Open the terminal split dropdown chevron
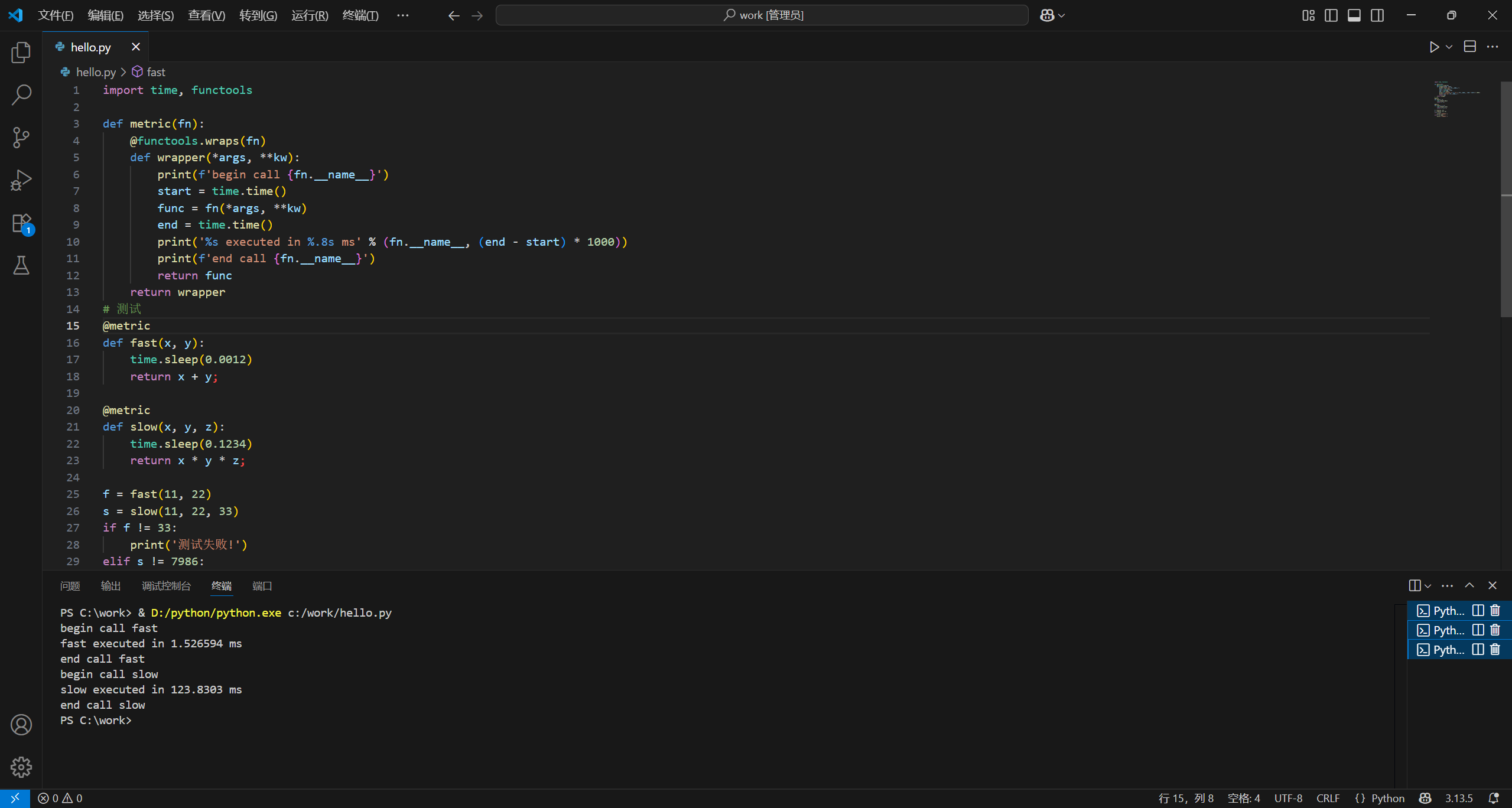The height and width of the screenshot is (808, 1512). point(1428,586)
